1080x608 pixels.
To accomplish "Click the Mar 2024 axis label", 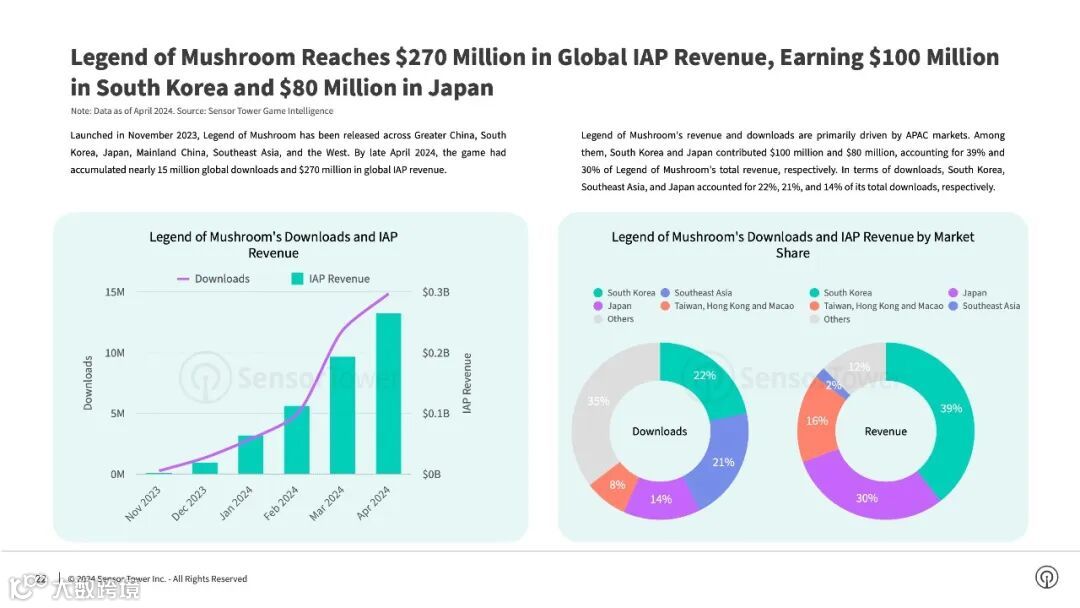I will 326,503.
